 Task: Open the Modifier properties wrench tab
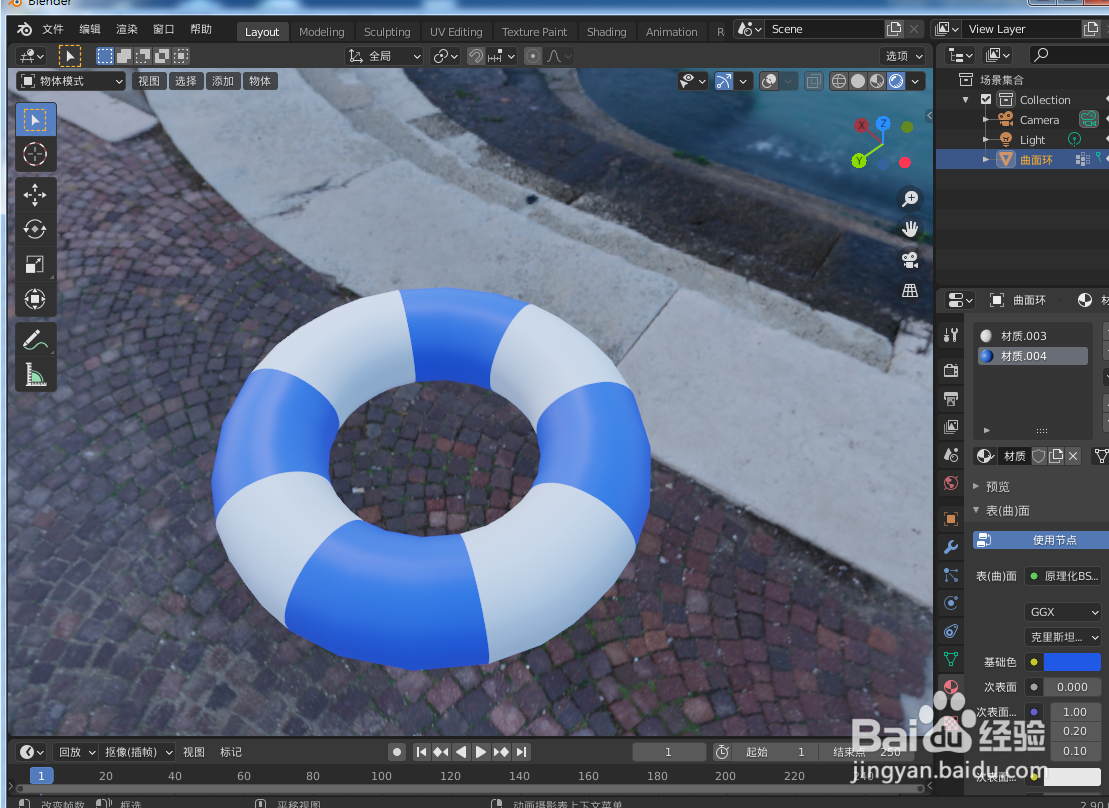coord(950,547)
